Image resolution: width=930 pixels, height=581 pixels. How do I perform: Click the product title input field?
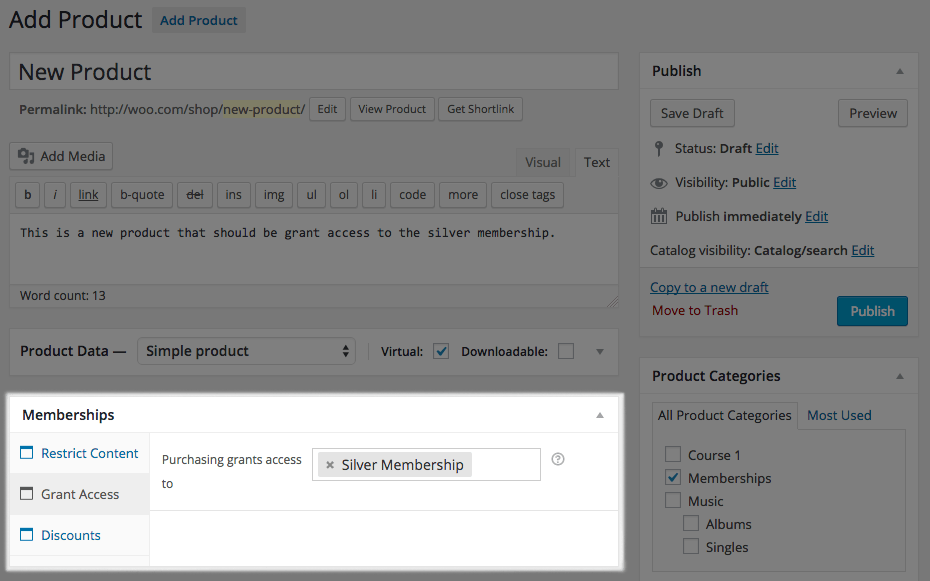pyautogui.click(x=314, y=72)
